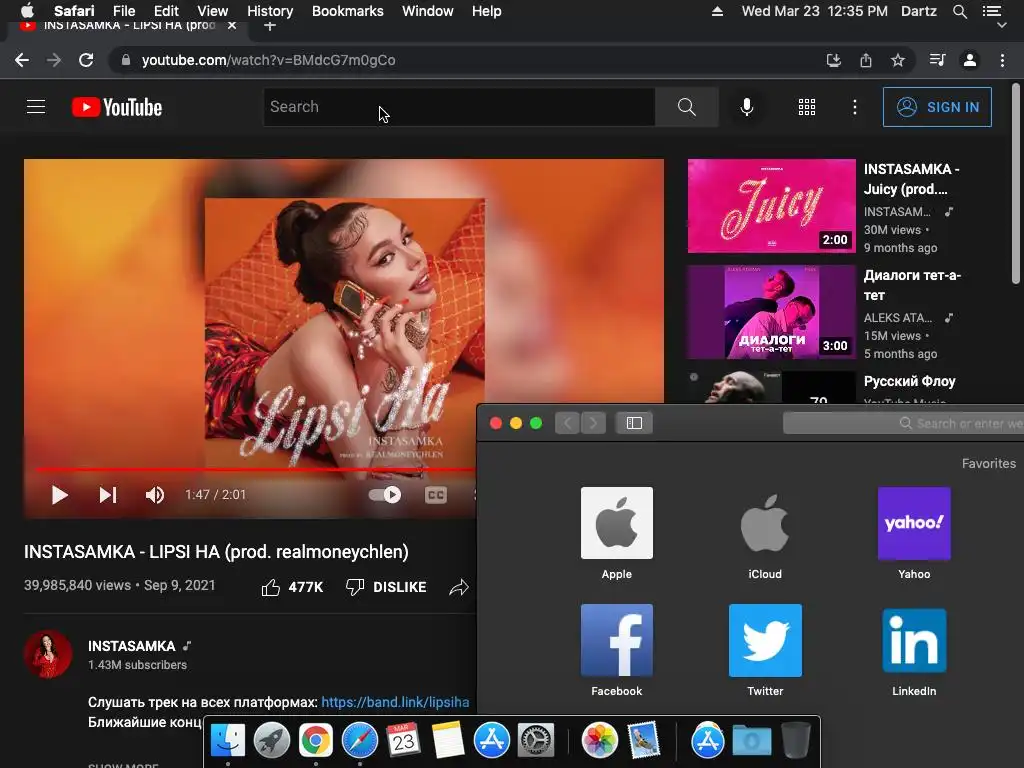Click the install/download page icon in address bar
Viewport: 1024px width, 768px height.
(x=833, y=60)
